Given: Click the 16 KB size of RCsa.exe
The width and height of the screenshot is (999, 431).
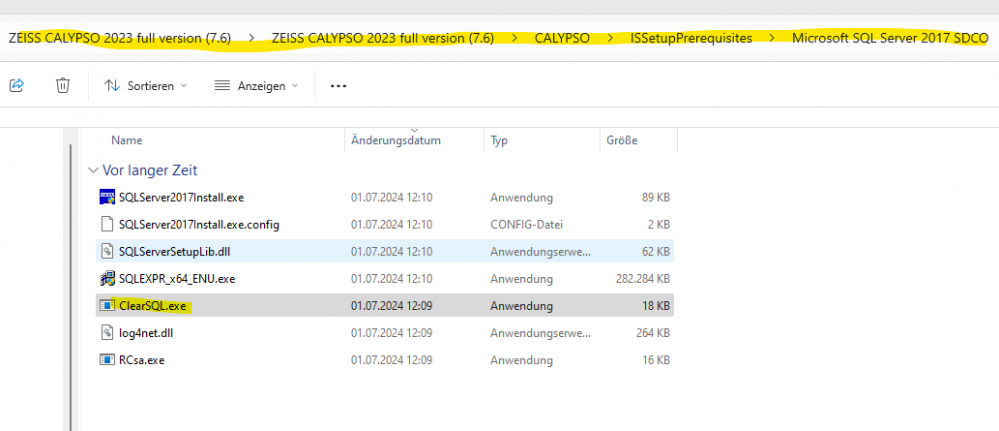Looking at the screenshot, I should tap(656, 360).
